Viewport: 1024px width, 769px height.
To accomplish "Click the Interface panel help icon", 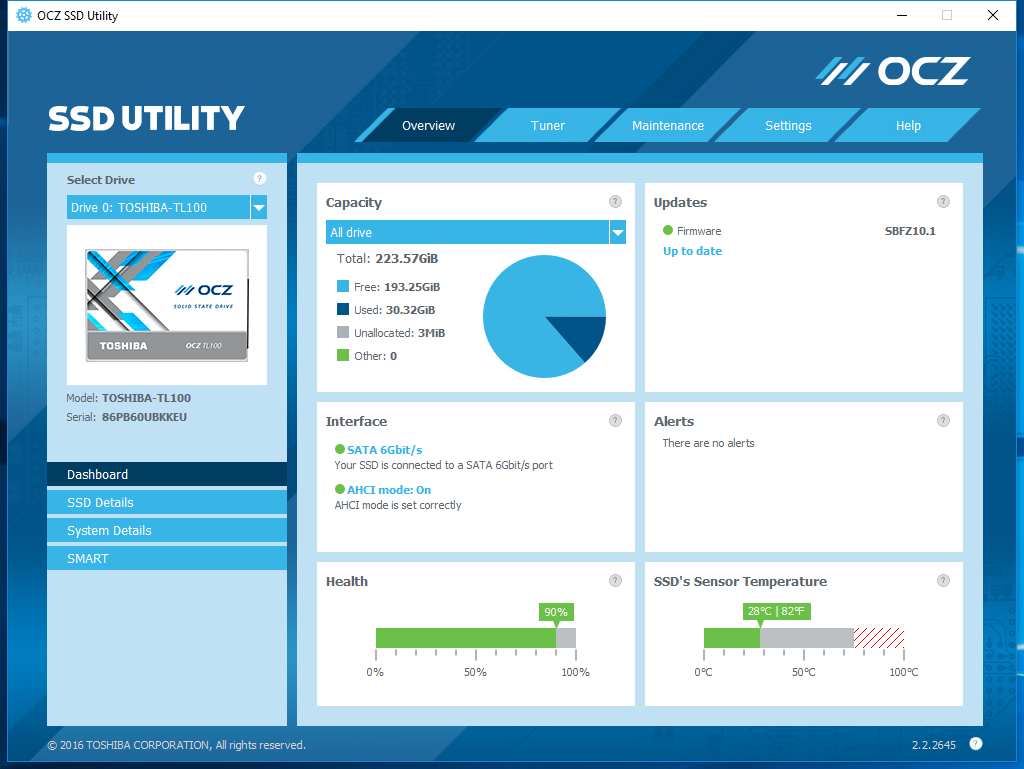I will click(x=615, y=420).
